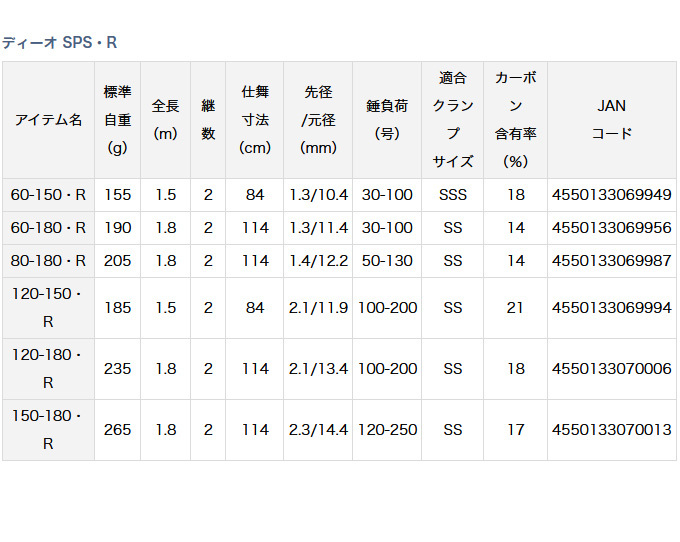Select the 全長 (m) column header

pos(166,120)
